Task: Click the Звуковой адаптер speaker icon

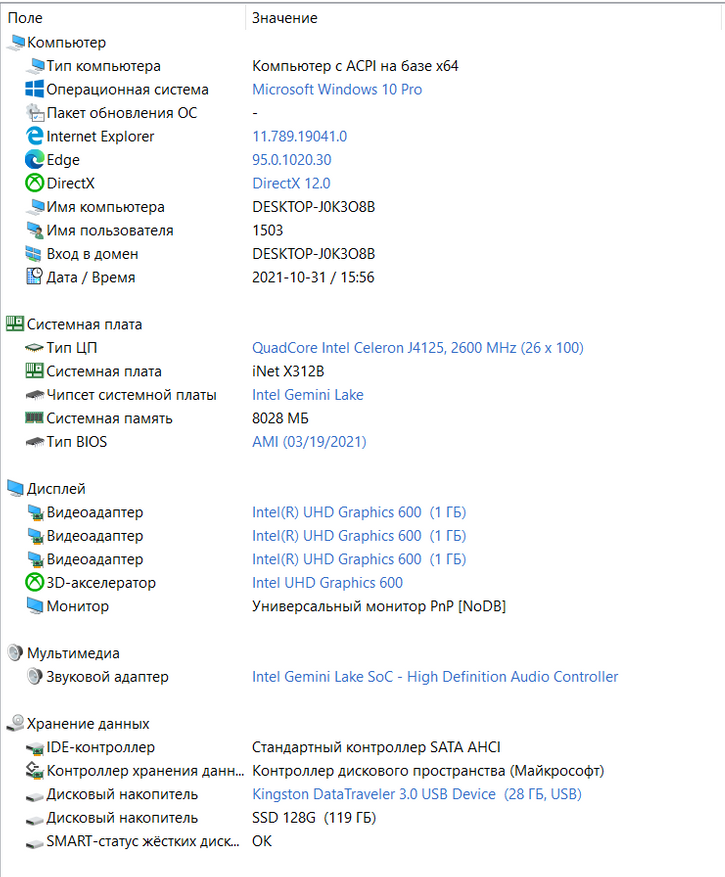Action: (x=35, y=676)
